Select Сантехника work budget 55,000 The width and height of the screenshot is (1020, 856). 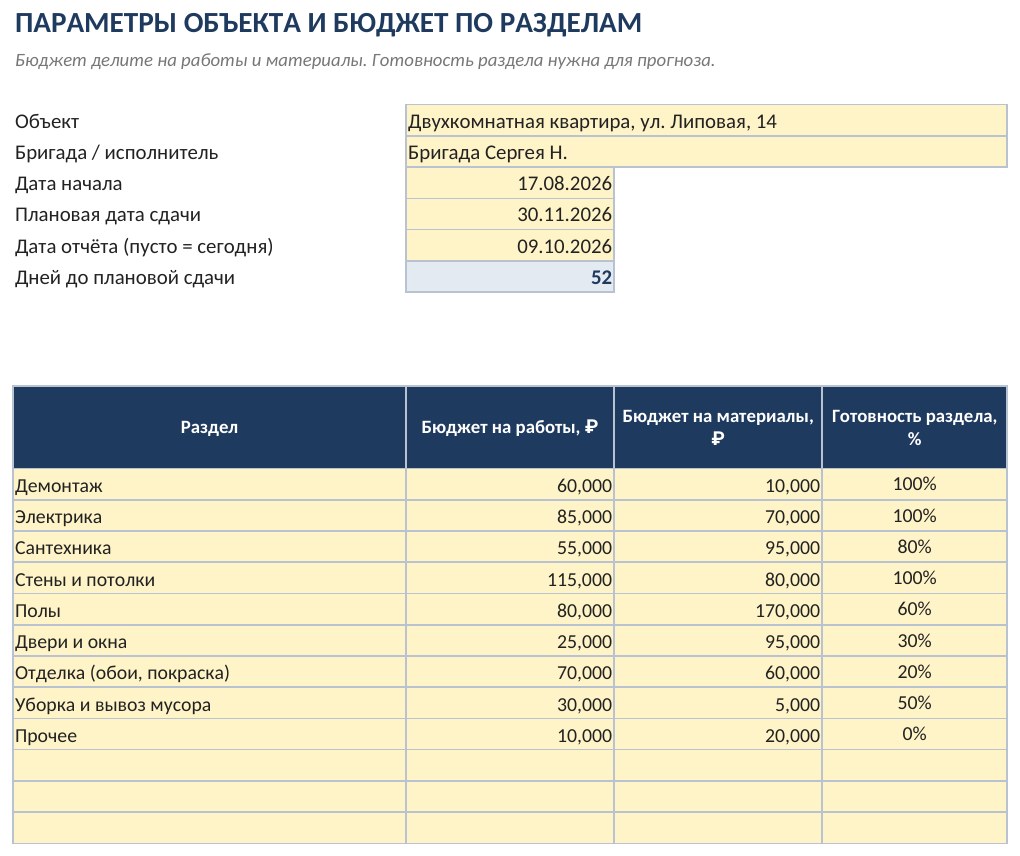point(509,548)
